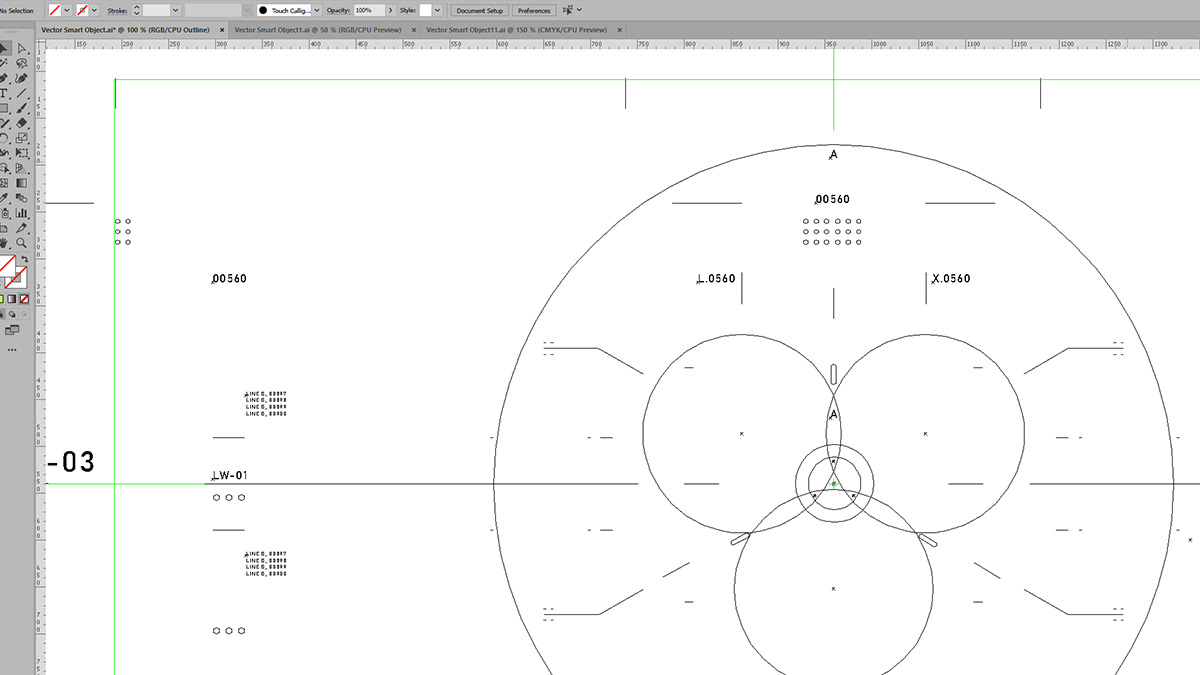Select the Paintbrush tool
The width and height of the screenshot is (1200, 675).
pyautogui.click(x=21, y=107)
